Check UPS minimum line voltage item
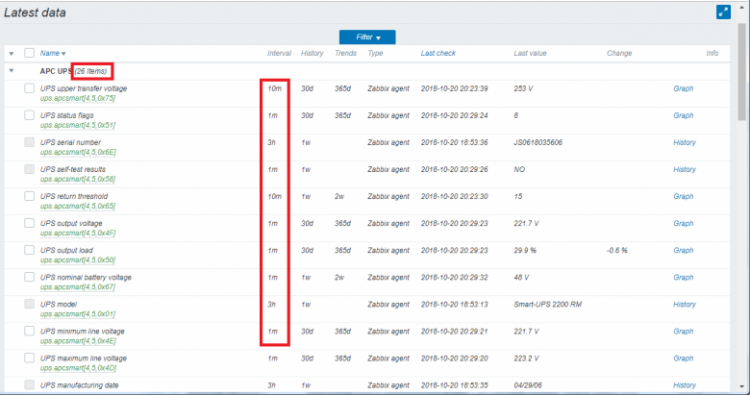Image resolution: width=750 pixels, height=395 pixels. click(x=29, y=331)
